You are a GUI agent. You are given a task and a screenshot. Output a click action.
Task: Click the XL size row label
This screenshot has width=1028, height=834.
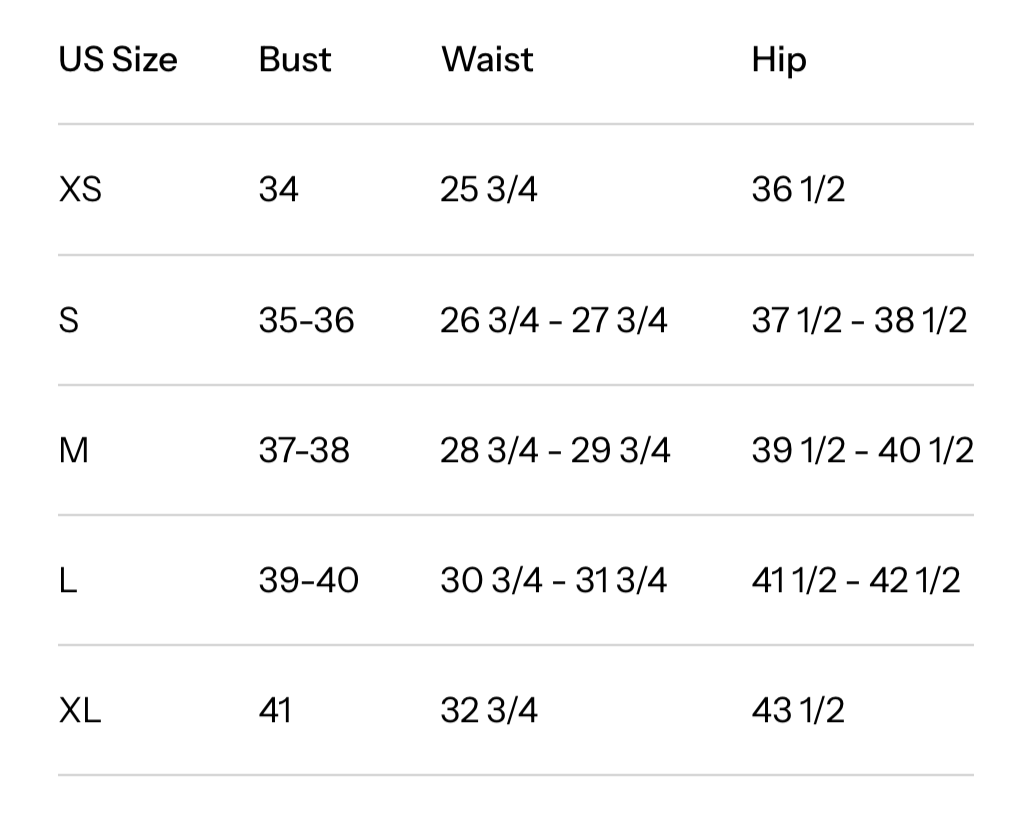click(80, 711)
